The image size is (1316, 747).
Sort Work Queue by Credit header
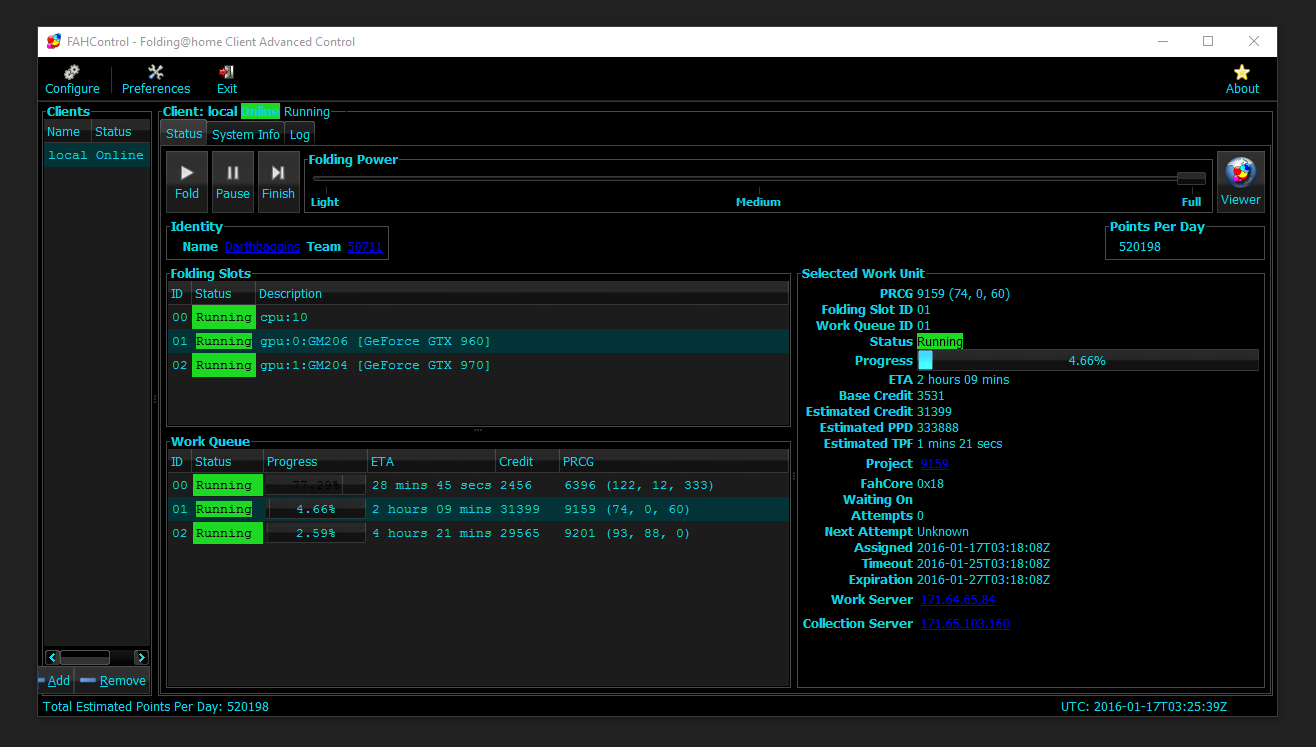click(527, 461)
